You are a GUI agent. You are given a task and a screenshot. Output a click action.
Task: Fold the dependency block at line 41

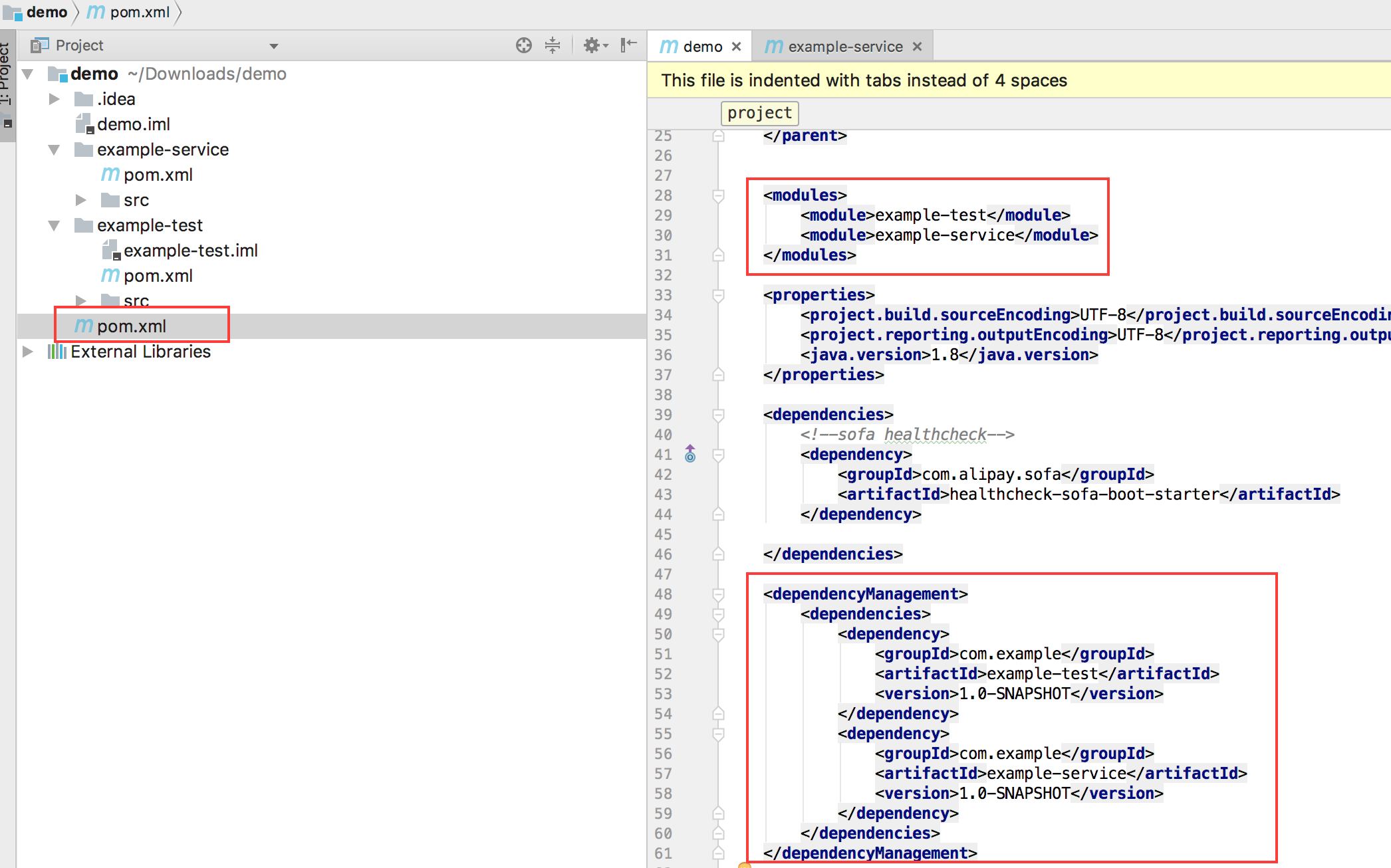pyautogui.click(x=718, y=455)
